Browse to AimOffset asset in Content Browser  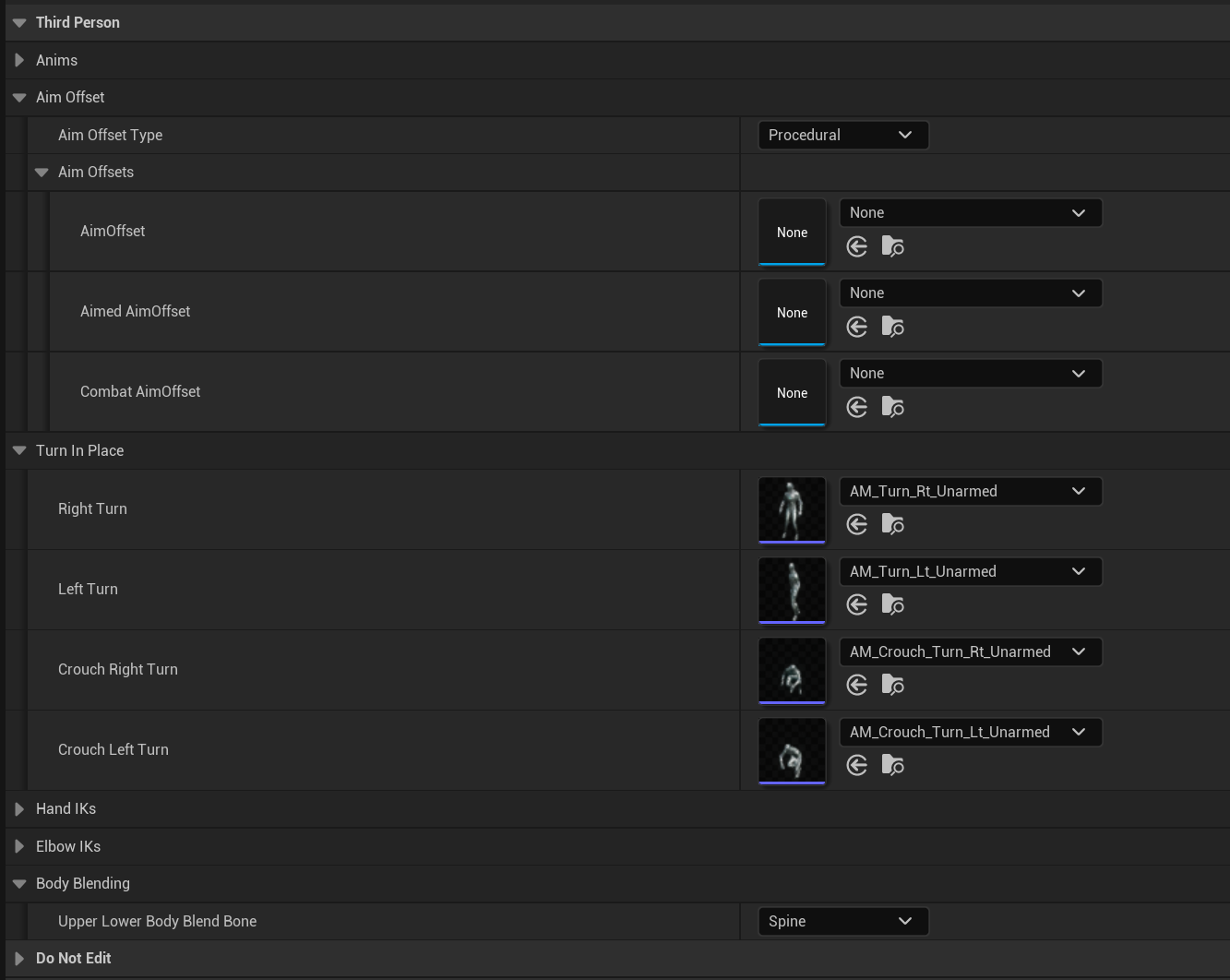point(892,246)
